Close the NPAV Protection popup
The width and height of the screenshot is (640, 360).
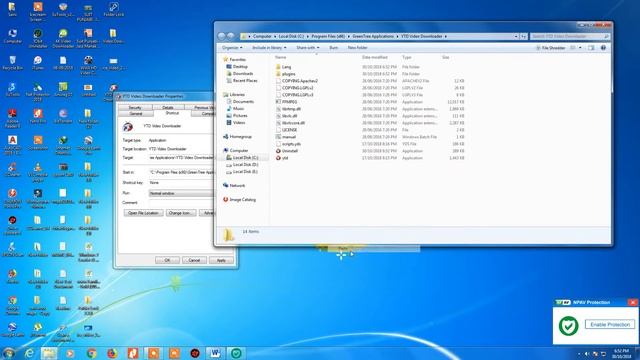tap(633, 302)
